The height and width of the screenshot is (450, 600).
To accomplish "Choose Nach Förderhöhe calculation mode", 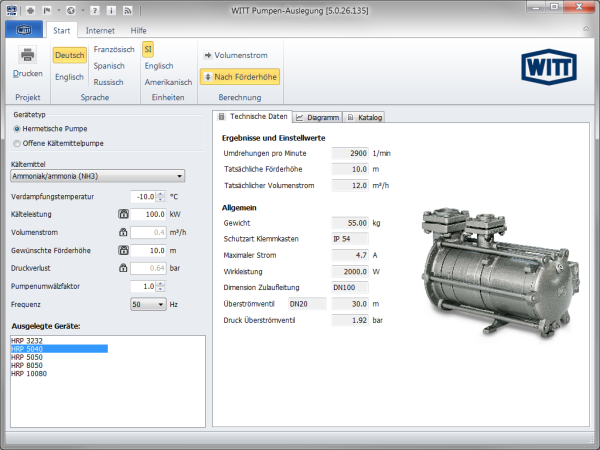I will click(x=240, y=77).
